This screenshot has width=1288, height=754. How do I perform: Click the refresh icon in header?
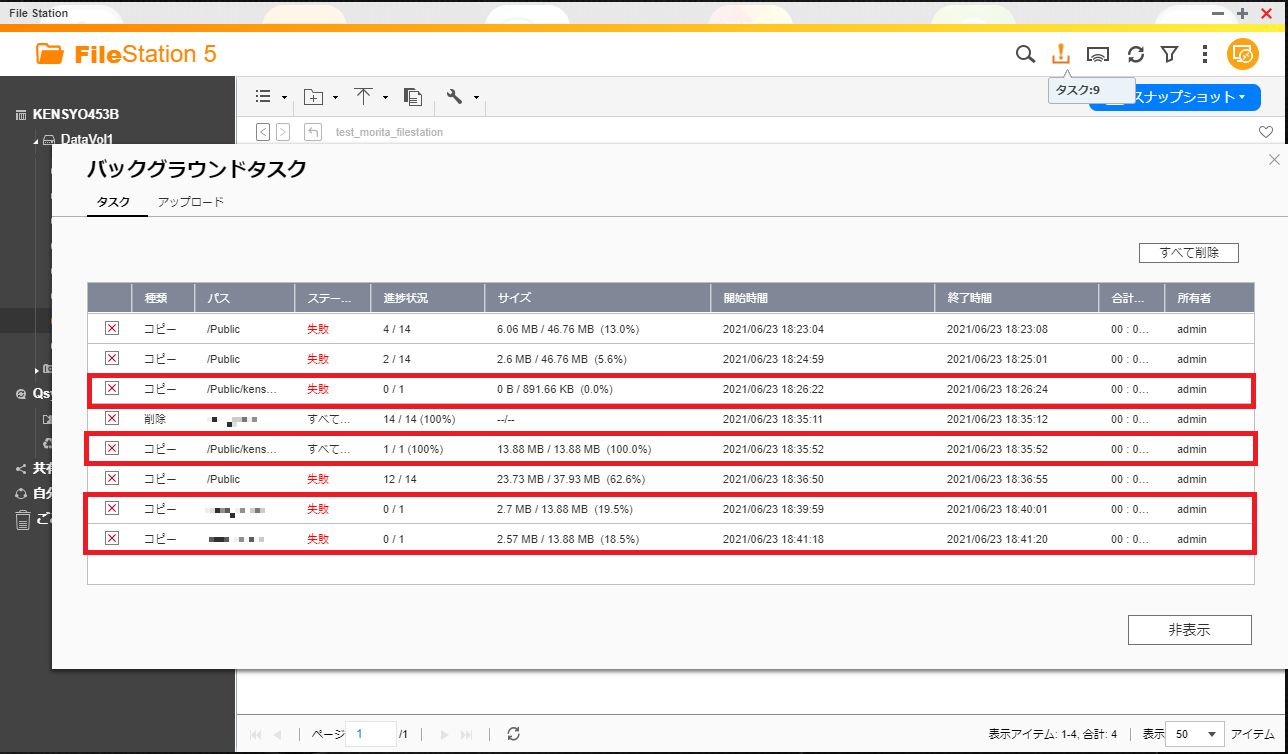coord(1135,54)
